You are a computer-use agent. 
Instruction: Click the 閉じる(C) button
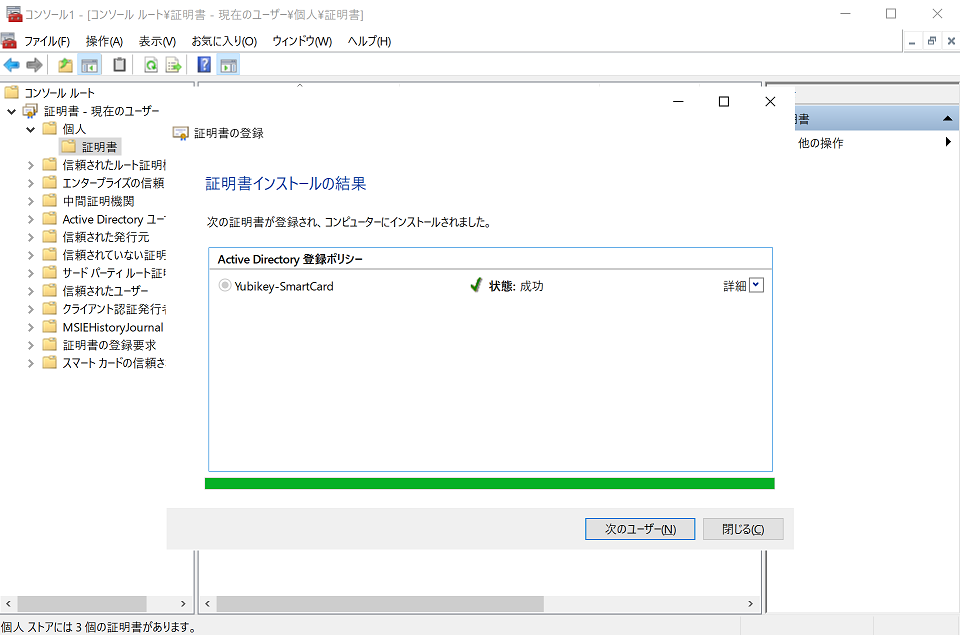[x=743, y=529]
